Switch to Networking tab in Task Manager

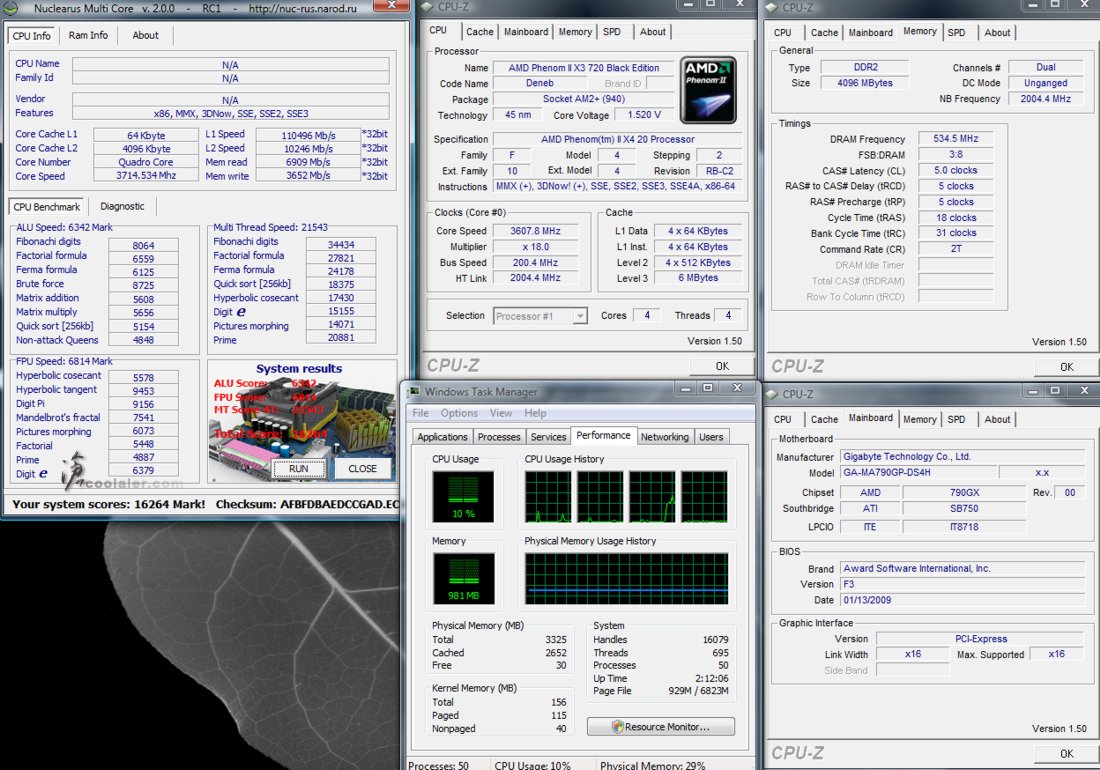pyautogui.click(x=664, y=437)
